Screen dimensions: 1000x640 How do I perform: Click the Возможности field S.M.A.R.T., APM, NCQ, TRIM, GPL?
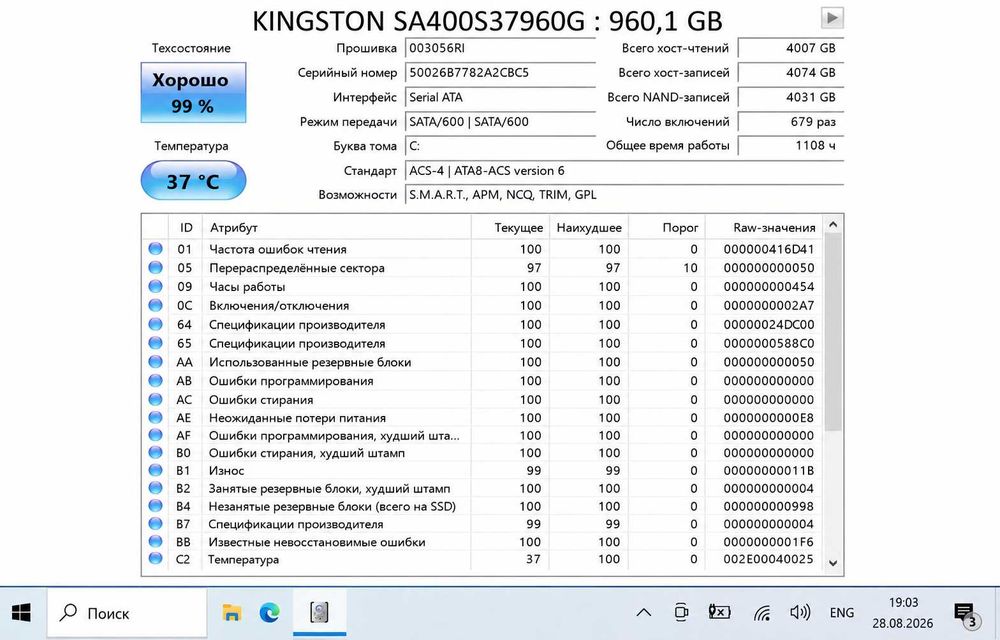coord(624,195)
